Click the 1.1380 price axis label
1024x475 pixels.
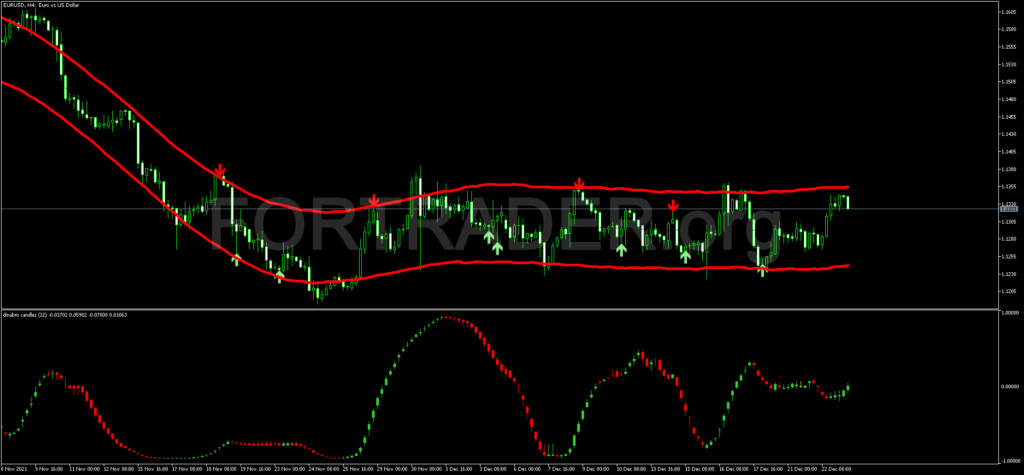[1007, 169]
